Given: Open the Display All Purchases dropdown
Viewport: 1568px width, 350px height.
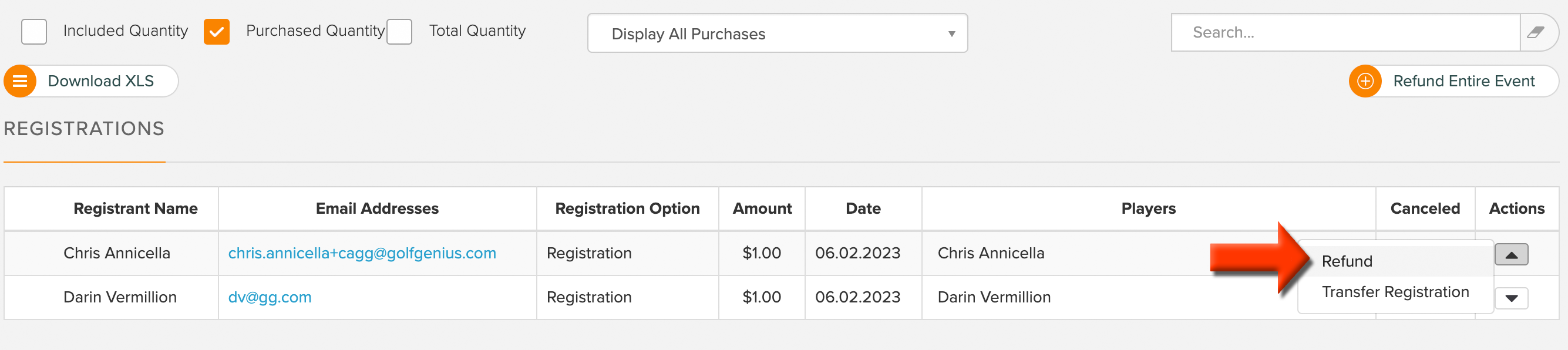Looking at the screenshot, I should tap(778, 33).
